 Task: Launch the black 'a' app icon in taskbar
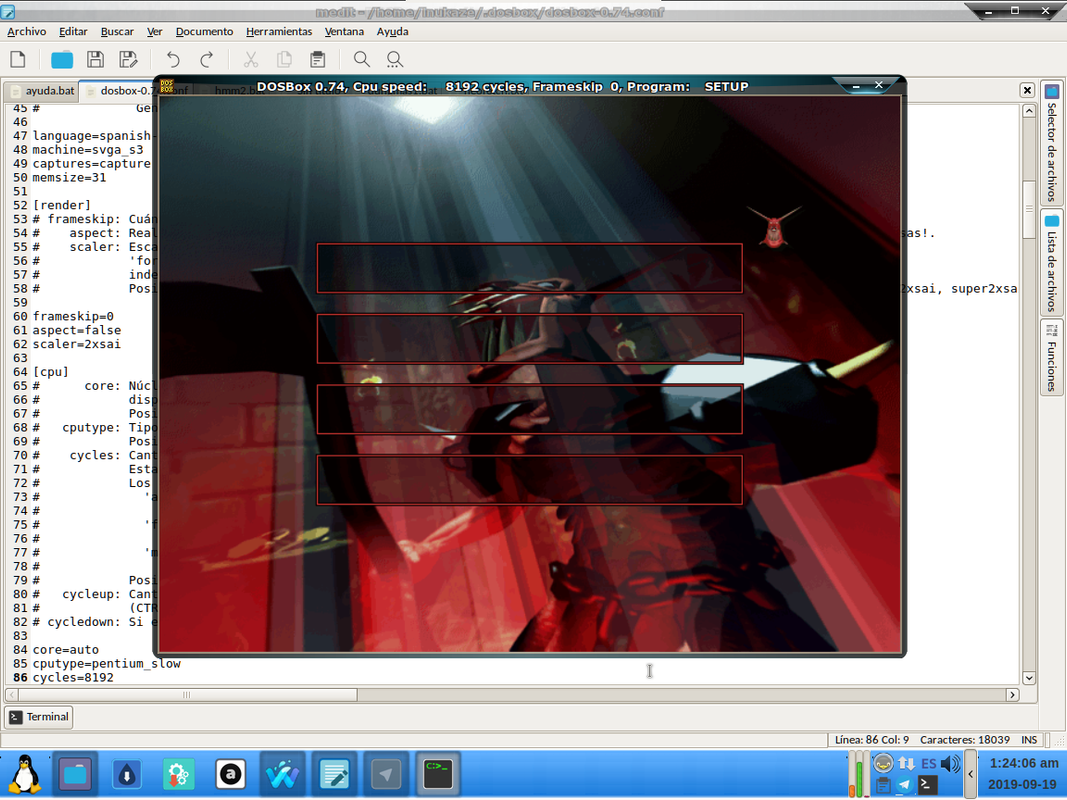click(x=231, y=774)
